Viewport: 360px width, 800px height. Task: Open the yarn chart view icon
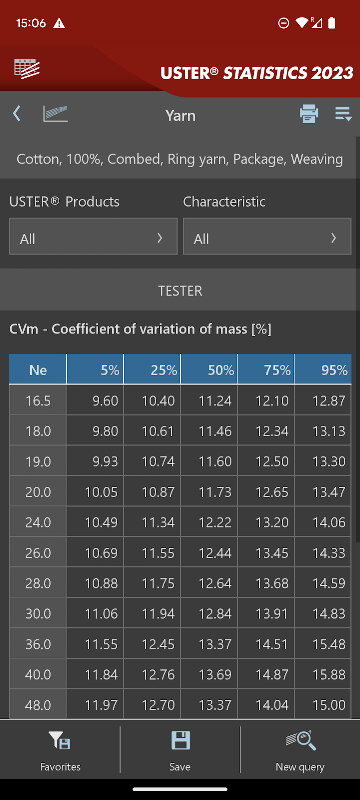point(56,113)
